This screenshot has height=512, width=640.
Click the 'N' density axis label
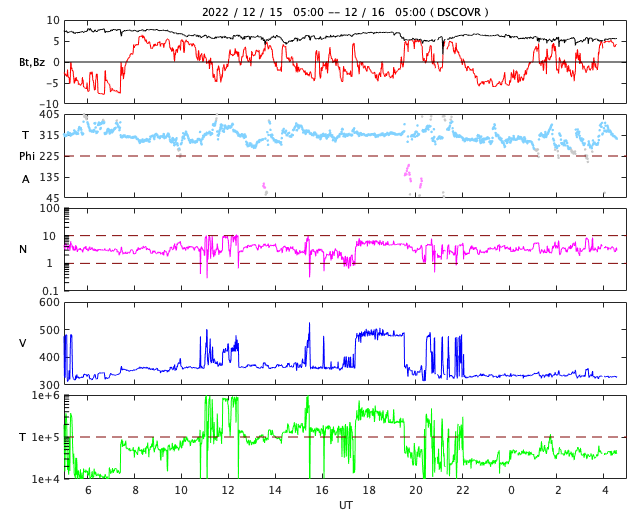point(23,249)
